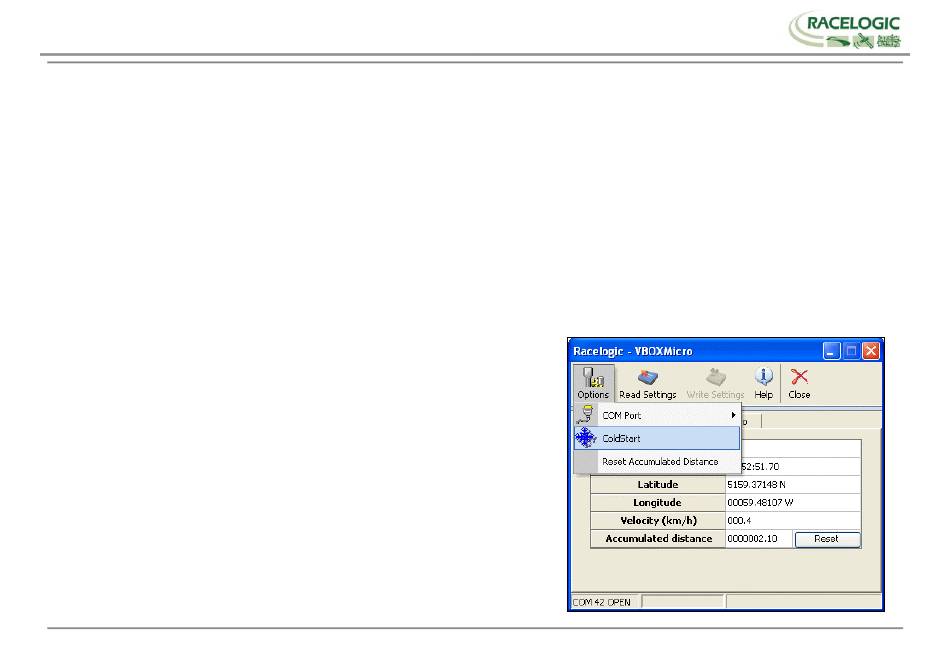
Task: Open the Options toolbar menu
Action: (x=593, y=383)
